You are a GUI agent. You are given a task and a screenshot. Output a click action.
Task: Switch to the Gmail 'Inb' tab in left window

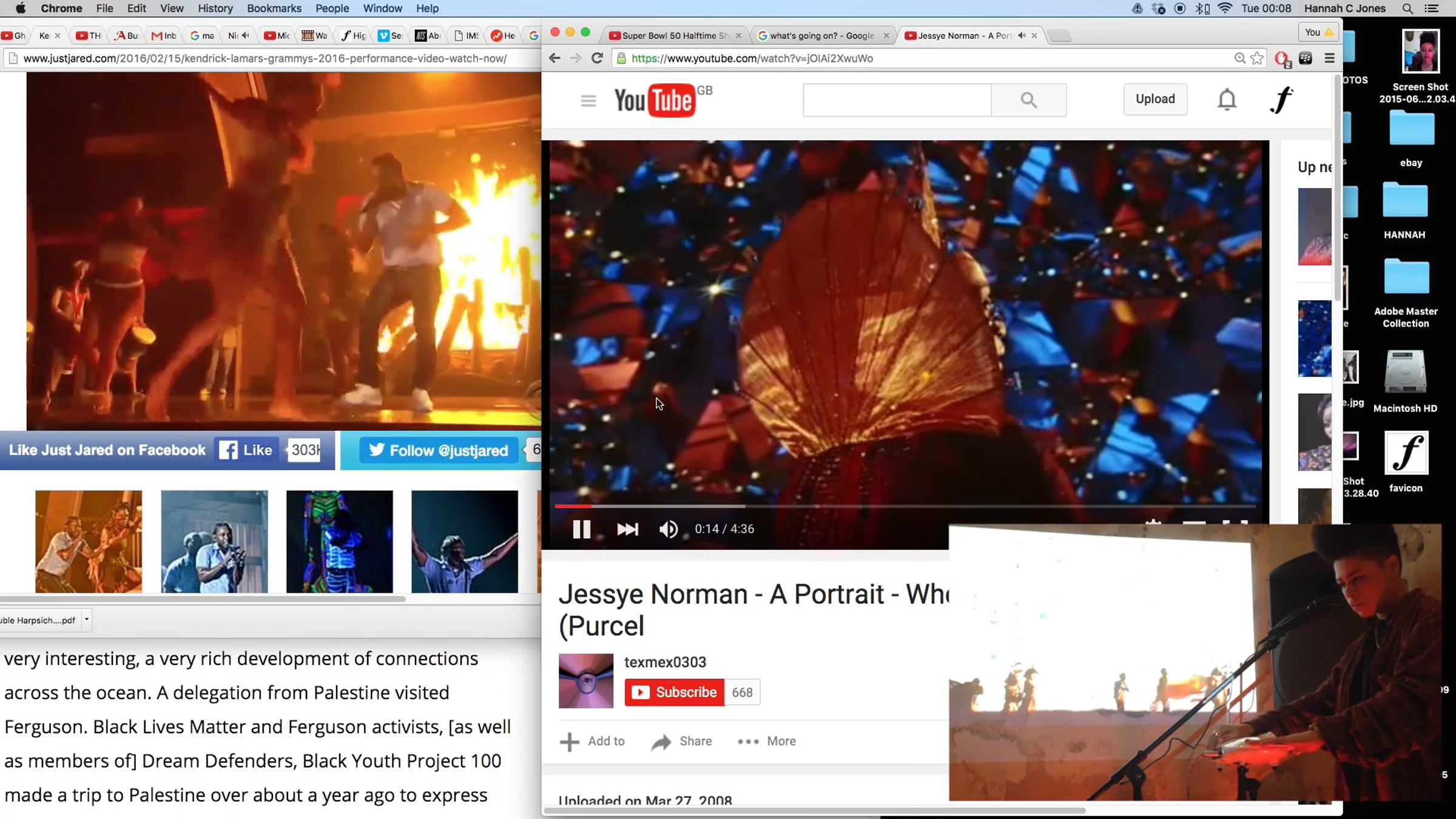tap(164, 36)
